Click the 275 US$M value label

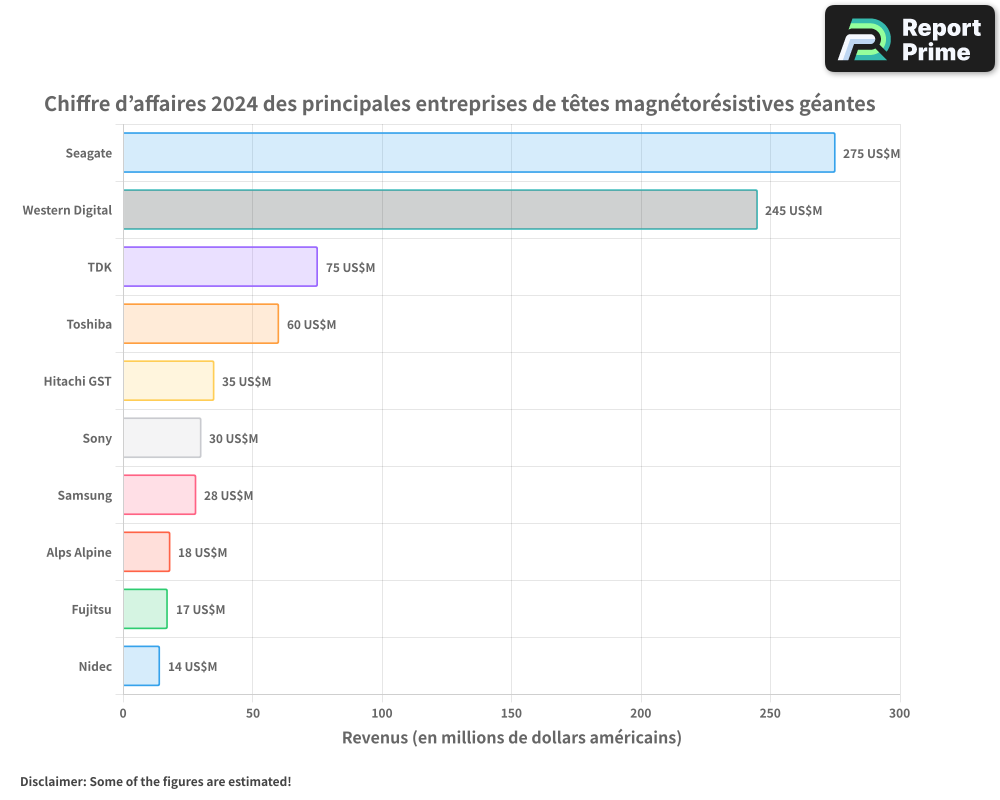(871, 154)
